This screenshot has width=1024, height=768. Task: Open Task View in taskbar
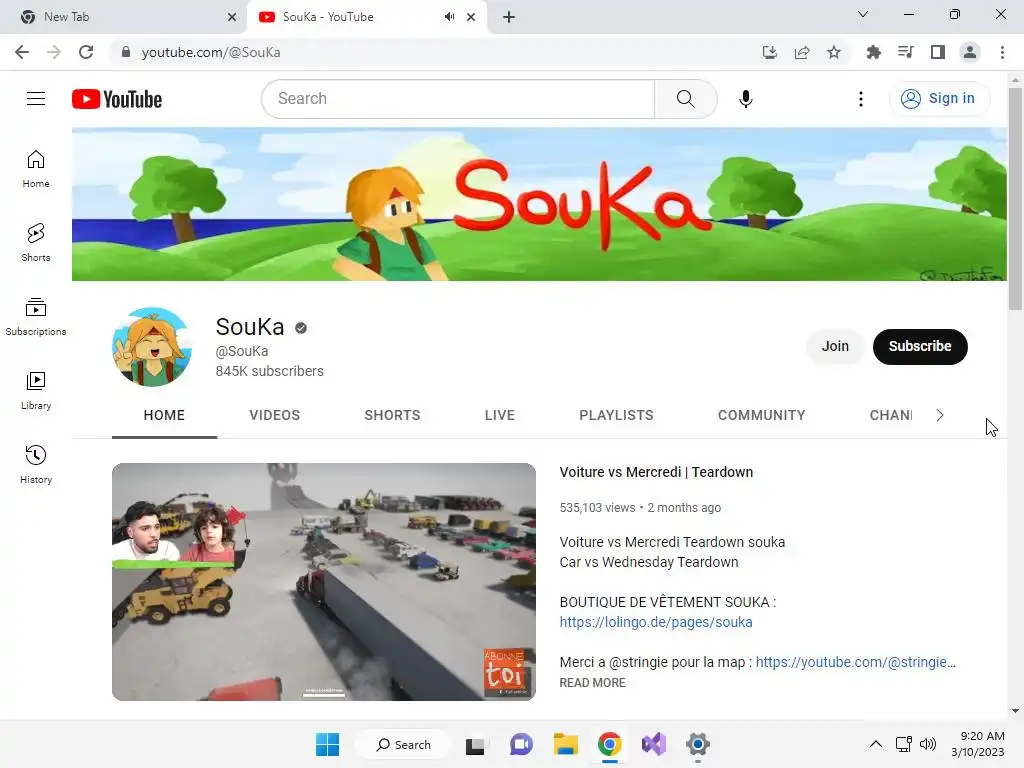[x=475, y=744]
